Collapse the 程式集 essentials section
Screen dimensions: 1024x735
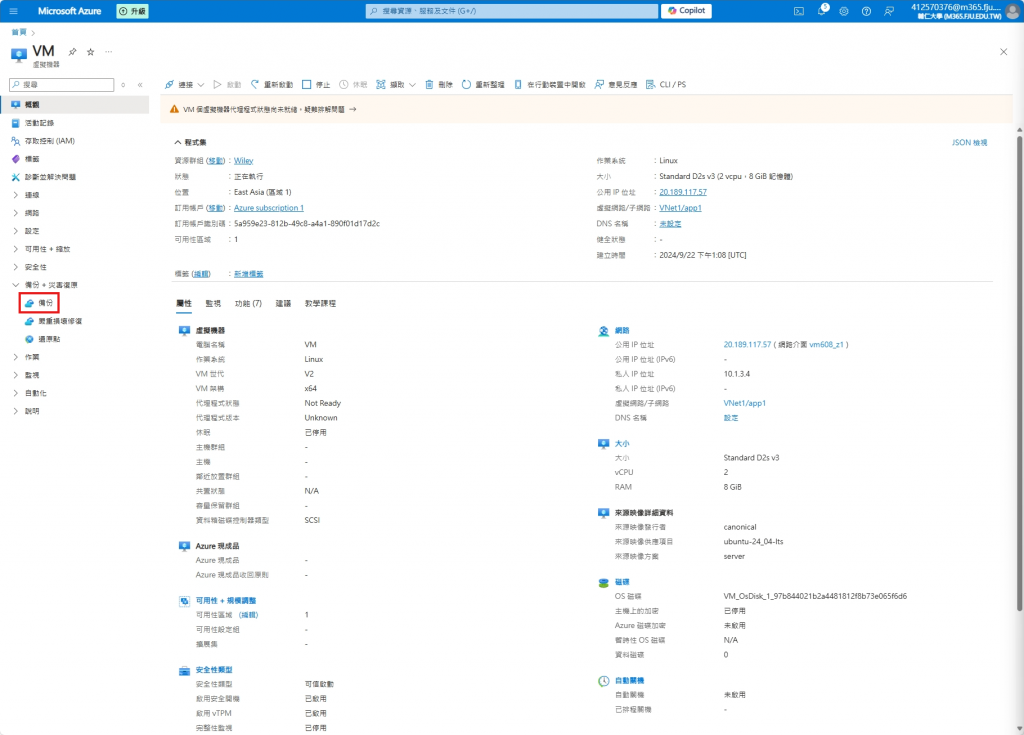190,142
